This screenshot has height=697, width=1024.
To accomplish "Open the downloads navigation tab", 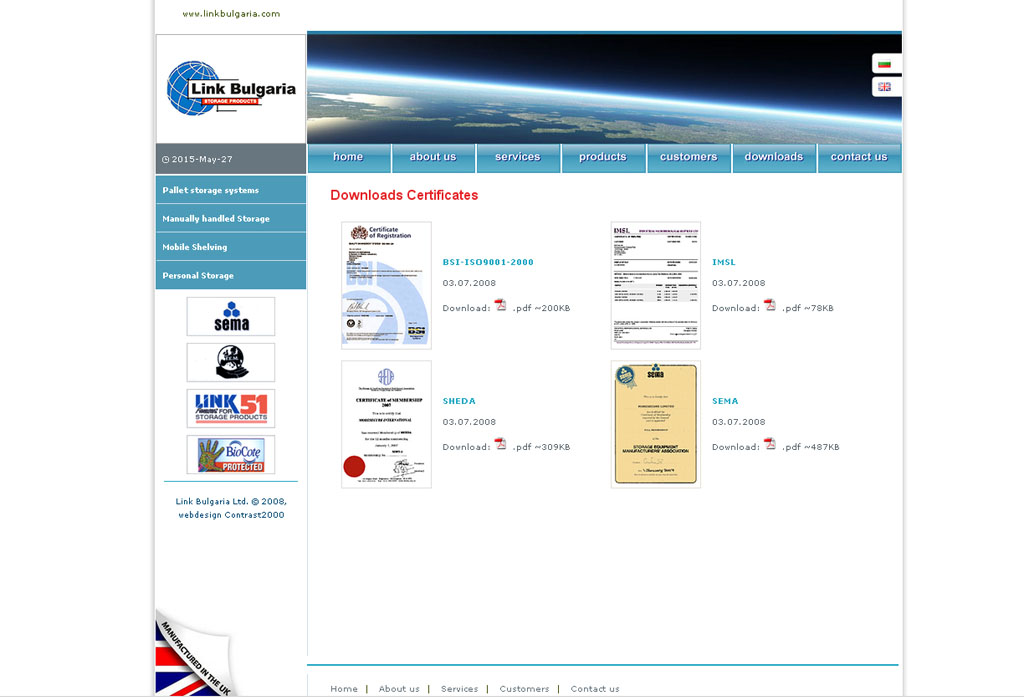I will (773, 157).
